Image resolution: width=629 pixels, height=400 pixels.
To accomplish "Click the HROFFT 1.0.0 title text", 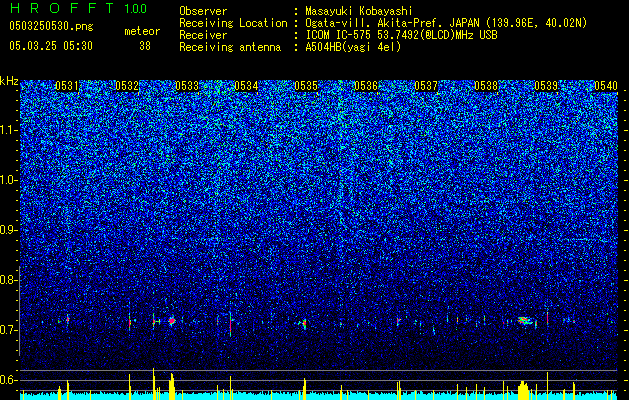I will tap(78, 8).
